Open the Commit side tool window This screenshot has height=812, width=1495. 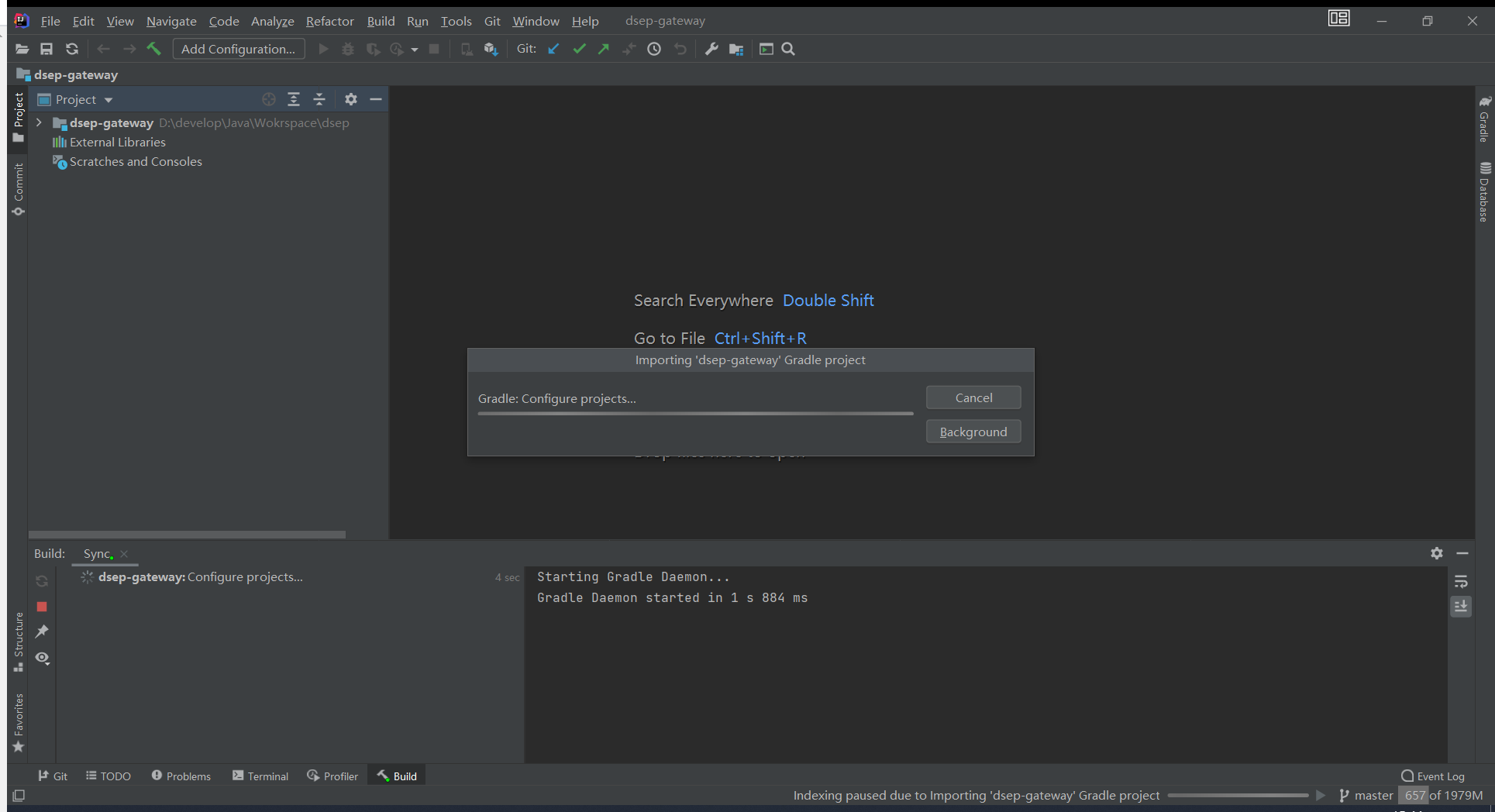19,190
